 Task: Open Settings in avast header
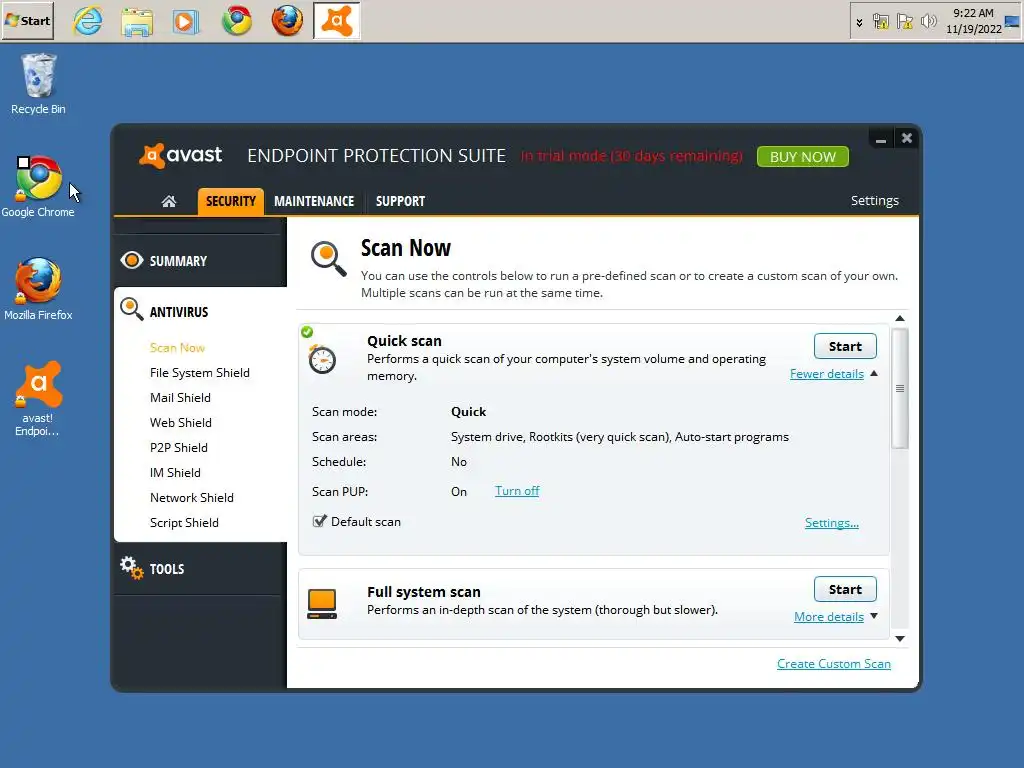[874, 200]
